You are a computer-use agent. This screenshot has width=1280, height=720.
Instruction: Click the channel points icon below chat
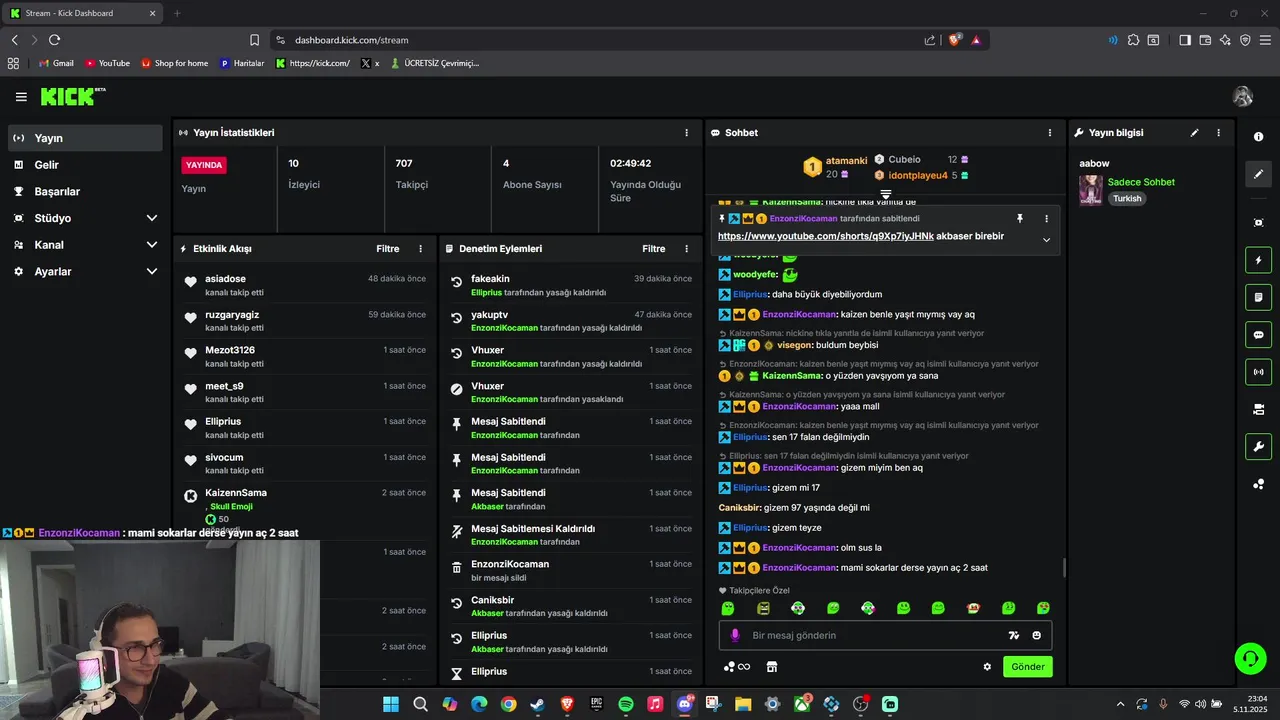pyautogui.click(x=737, y=667)
